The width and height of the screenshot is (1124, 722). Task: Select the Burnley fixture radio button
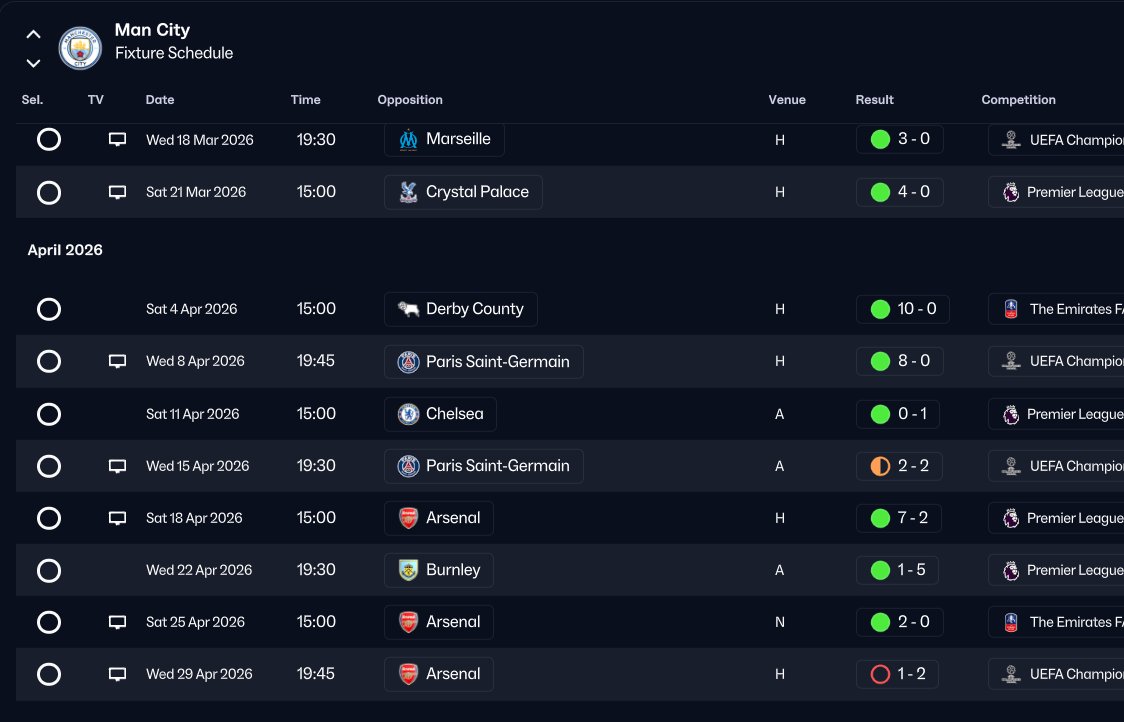(x=49, y=570)
